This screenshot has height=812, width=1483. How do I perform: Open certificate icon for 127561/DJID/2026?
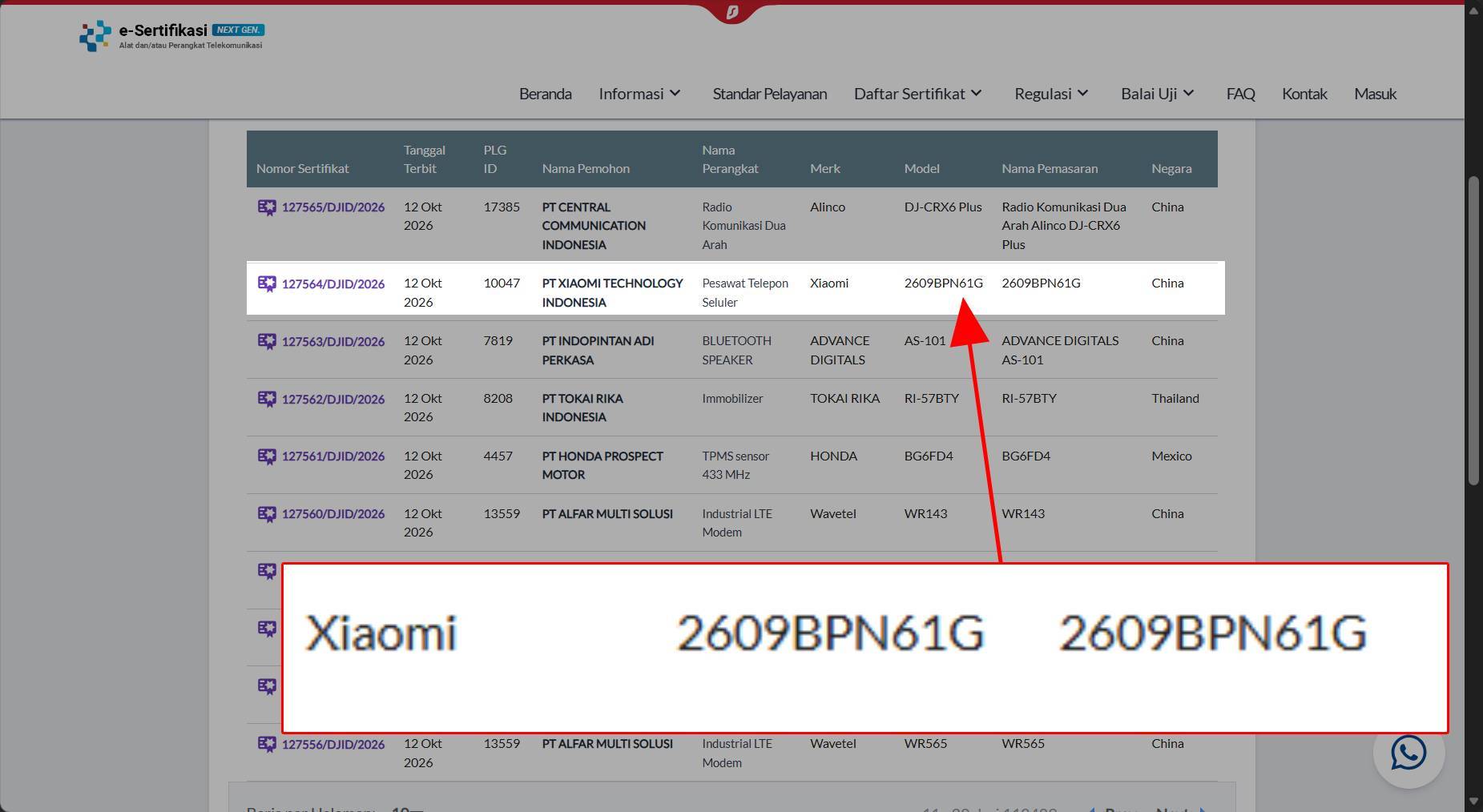(x=267, y=456)
